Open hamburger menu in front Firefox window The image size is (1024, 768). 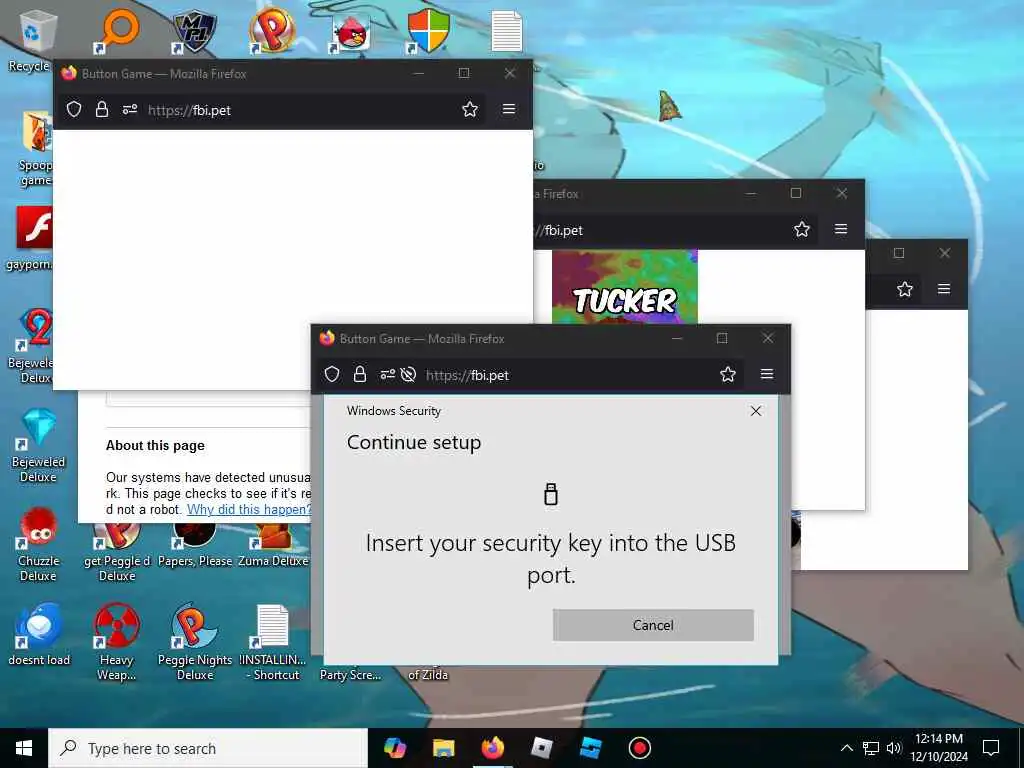click(x=767, y=374)
